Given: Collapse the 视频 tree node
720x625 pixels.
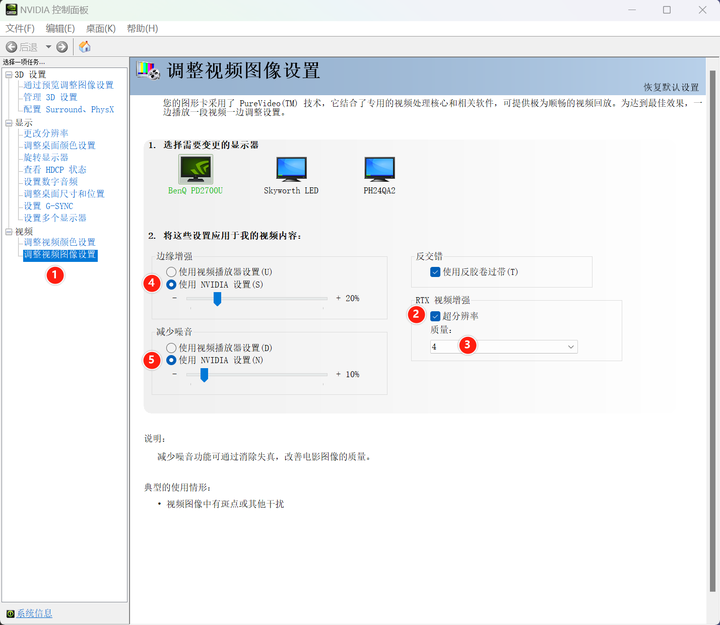Looking at the screenshot, I should tap(9, 231).
